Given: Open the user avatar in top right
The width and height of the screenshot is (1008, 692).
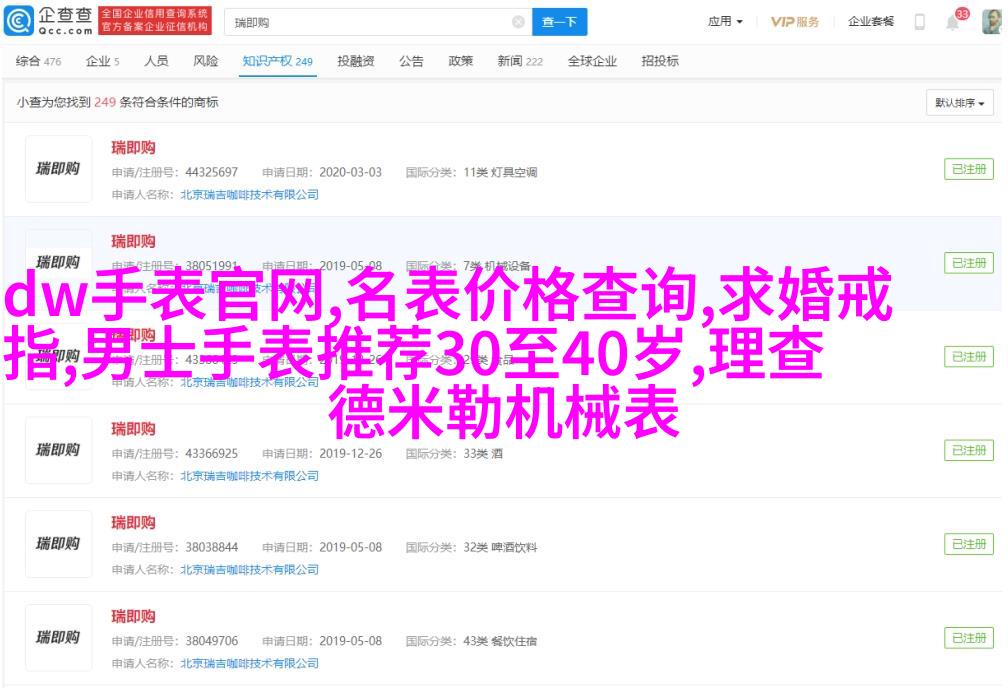Looking at the screenshot, I should (x=992, y=22).
